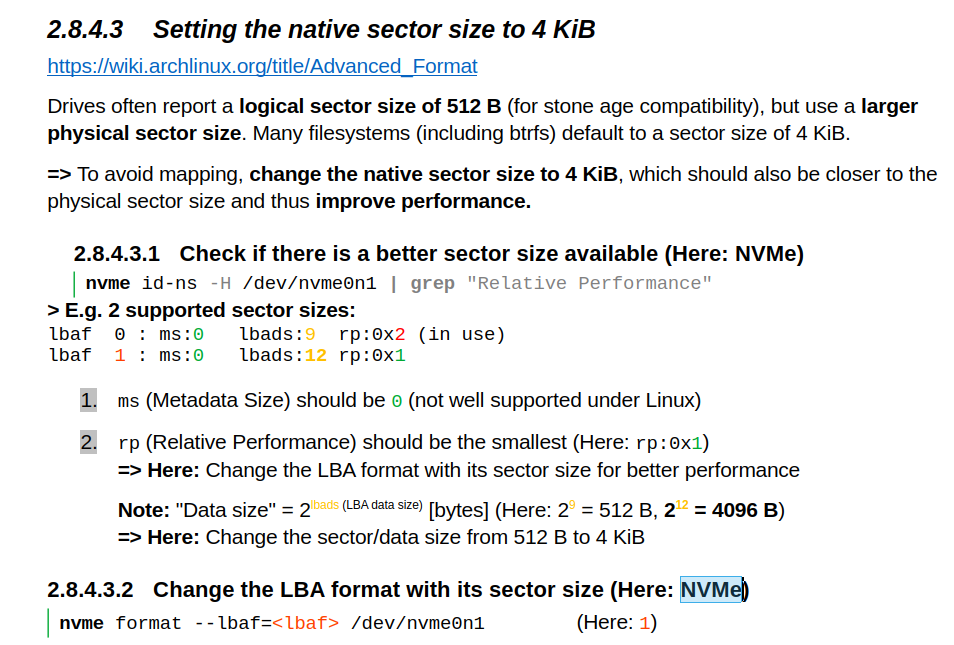Click the highlighted word NVMe in heading 2.8.4.3.2
Viewport: 954px width, 645px height.
click(x=711, y=590)
